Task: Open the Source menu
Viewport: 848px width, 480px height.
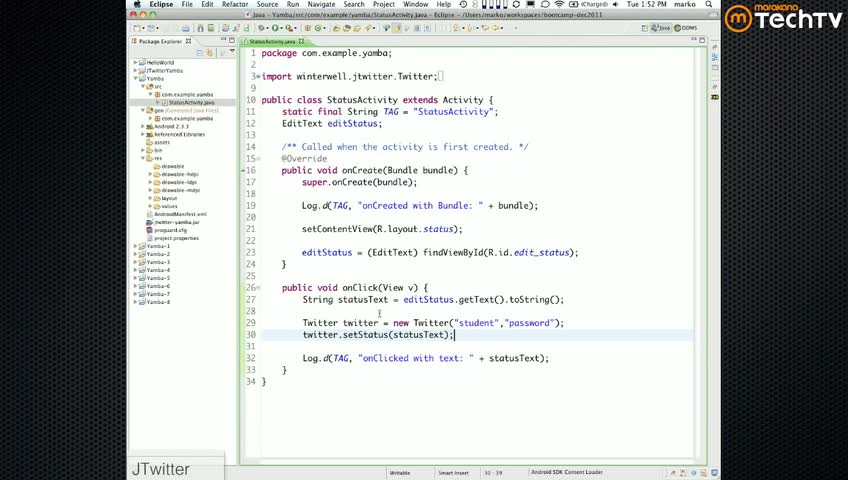Action: click(x=267, y=4)
